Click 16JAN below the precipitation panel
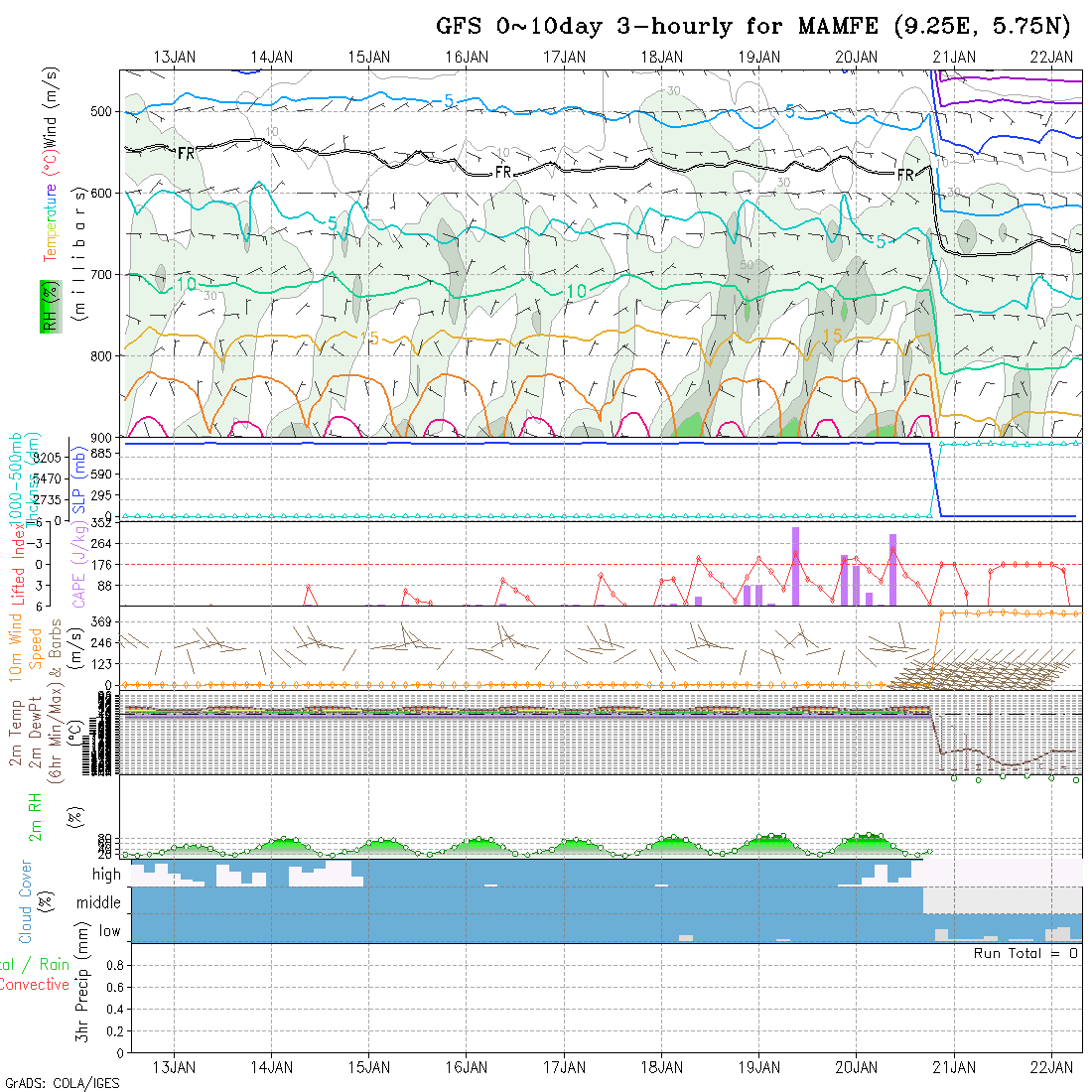The width and height of the screenshot is (1092, 1092). tap(467, 1067)
